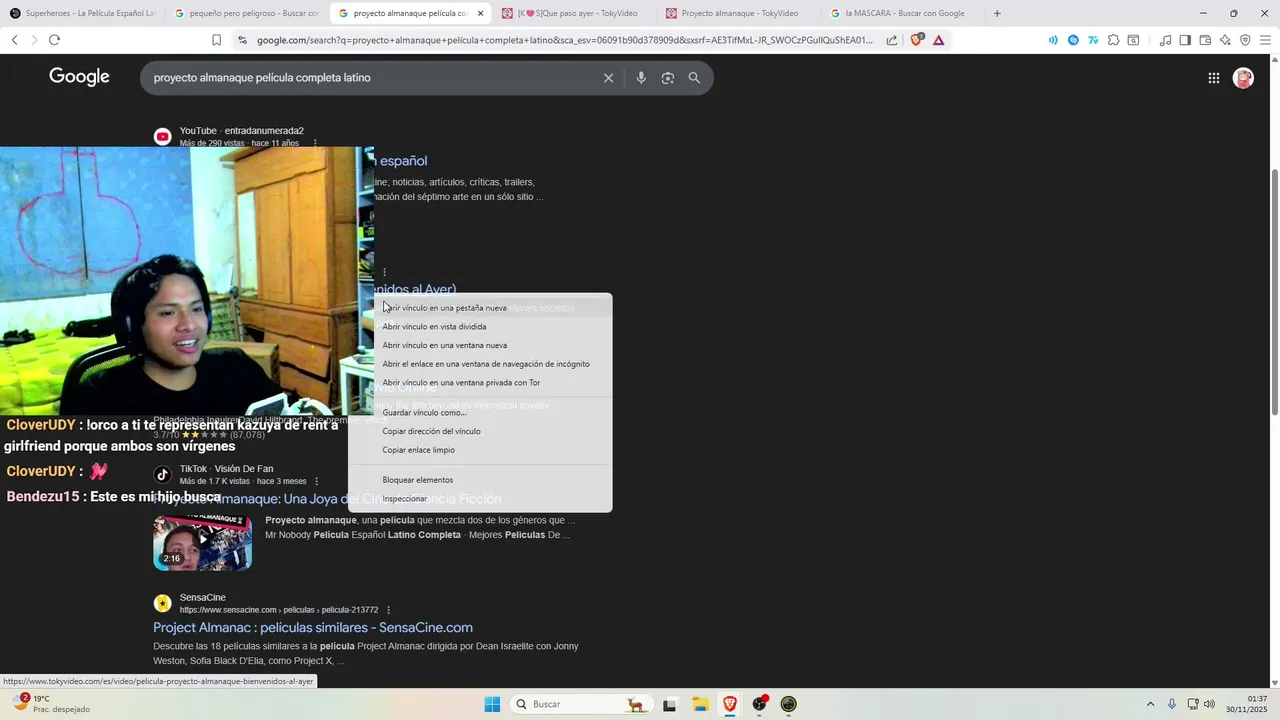Click the page vertical scrollbar

[1274, 290]
